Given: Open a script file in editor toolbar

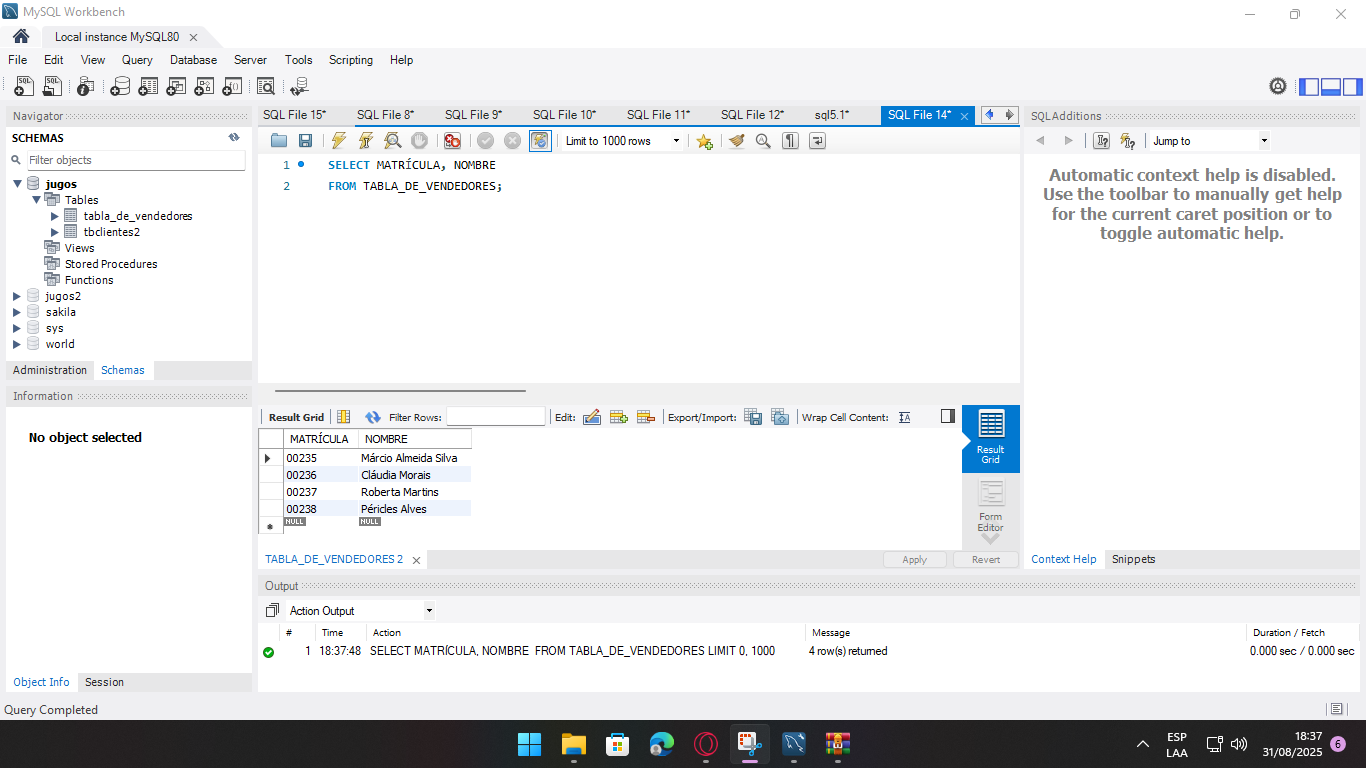Looking at the screenshot, I should tap(279, 141).
